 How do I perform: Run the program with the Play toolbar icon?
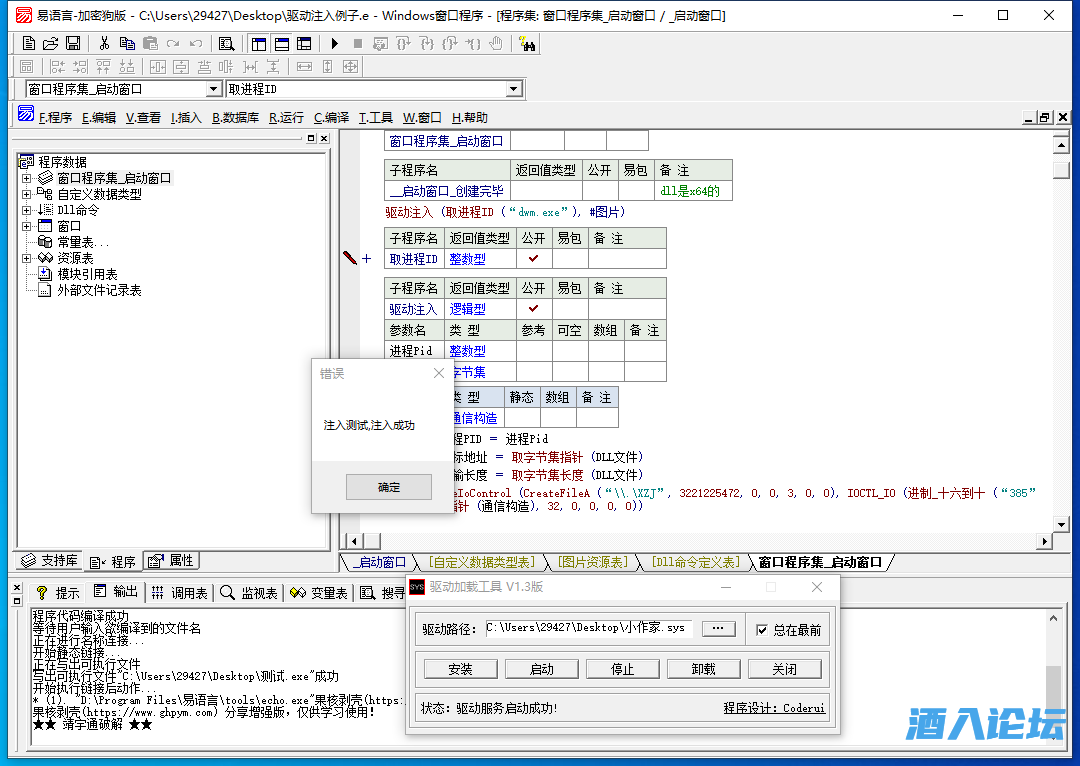[333, 44]
